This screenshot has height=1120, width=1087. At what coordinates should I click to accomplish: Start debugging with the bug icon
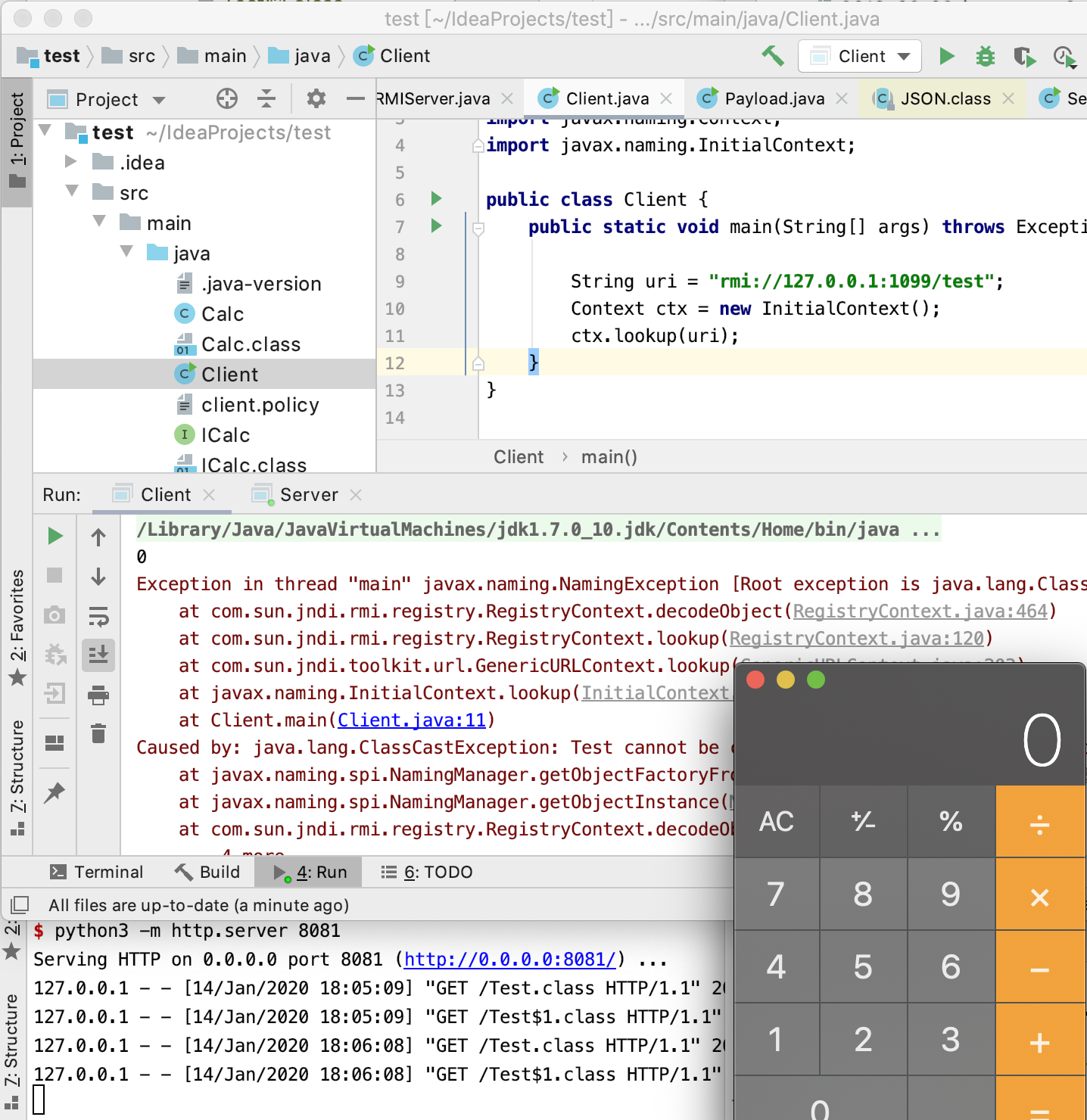pos(985,56)
